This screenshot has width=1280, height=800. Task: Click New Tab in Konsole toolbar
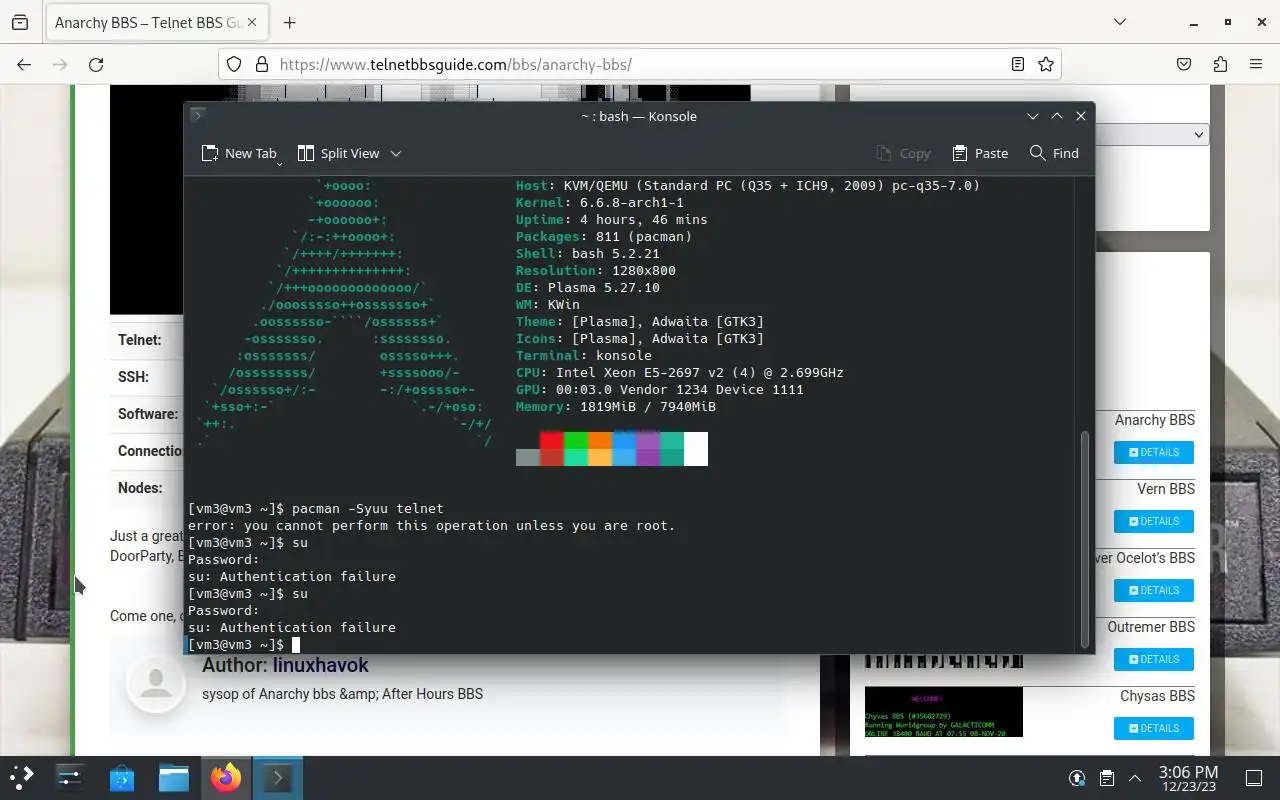238,153
